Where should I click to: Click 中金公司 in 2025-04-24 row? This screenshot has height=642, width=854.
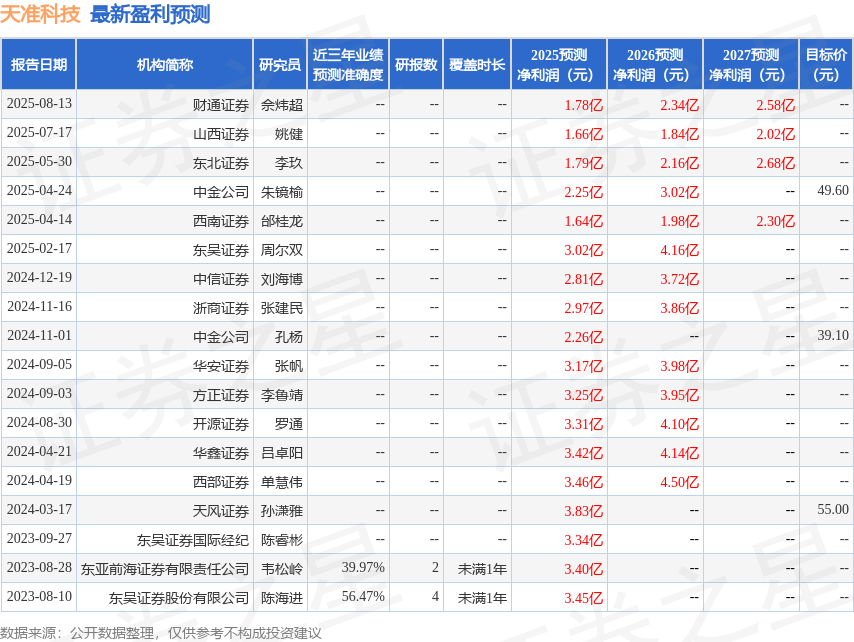pos(221,192)
